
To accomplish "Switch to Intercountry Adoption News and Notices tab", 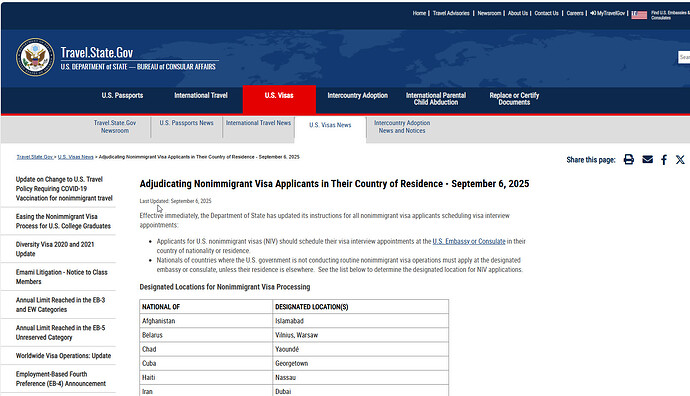I will (402, 127).
